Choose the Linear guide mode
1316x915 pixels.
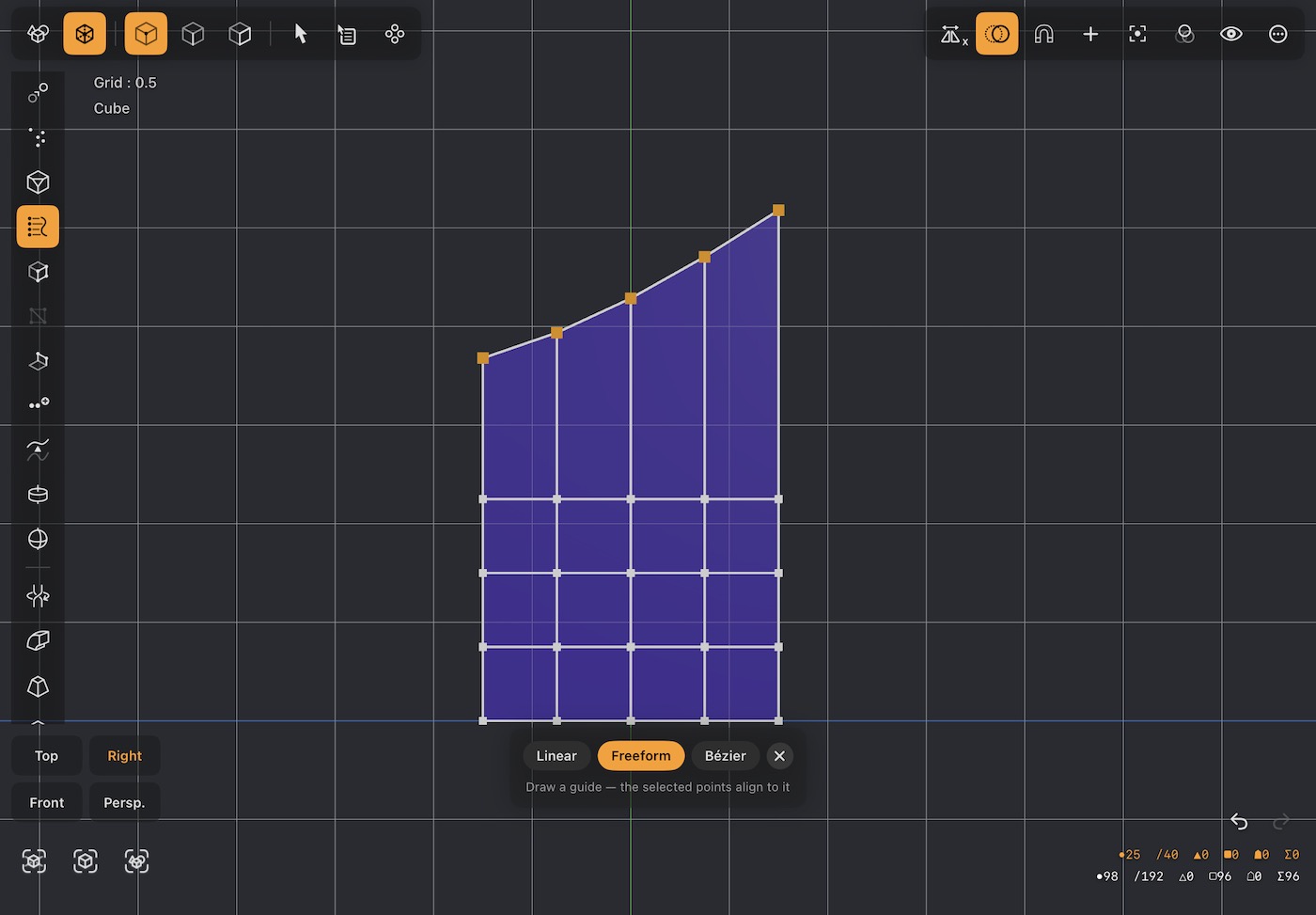click(556, 756)
